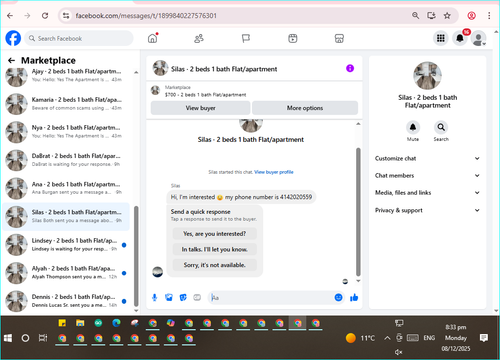Open the Facebook logo home link
500x360 pixels.
point(13,38)
